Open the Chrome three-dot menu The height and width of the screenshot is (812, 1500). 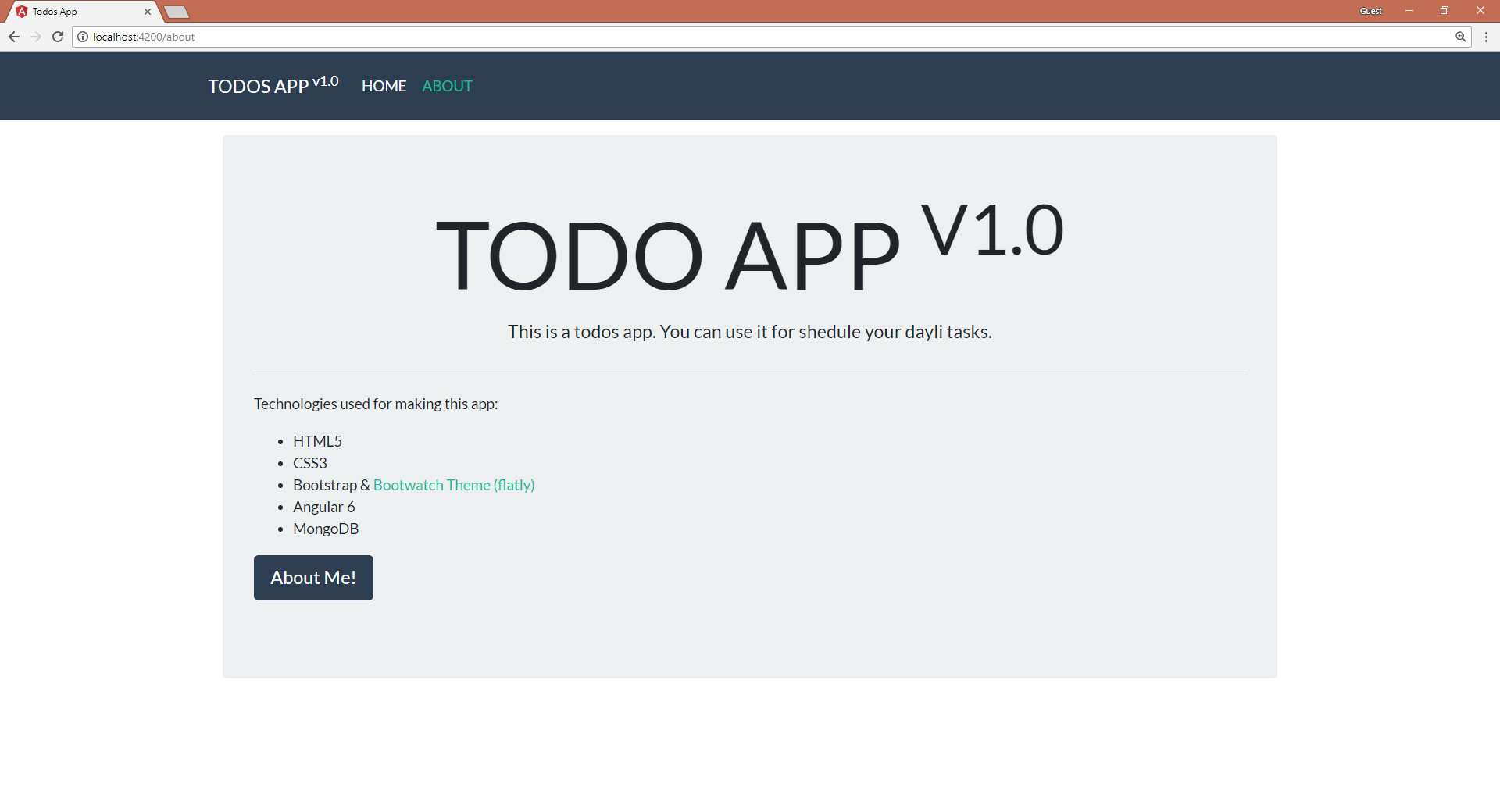tap(1486, 37)
